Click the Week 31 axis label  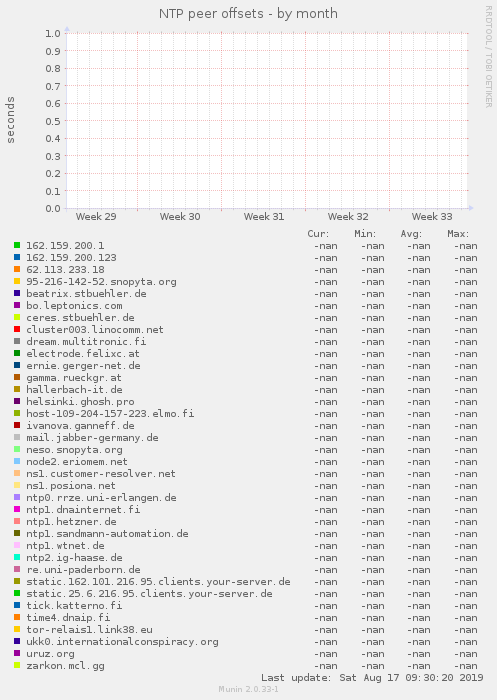[x=264, y=217]
